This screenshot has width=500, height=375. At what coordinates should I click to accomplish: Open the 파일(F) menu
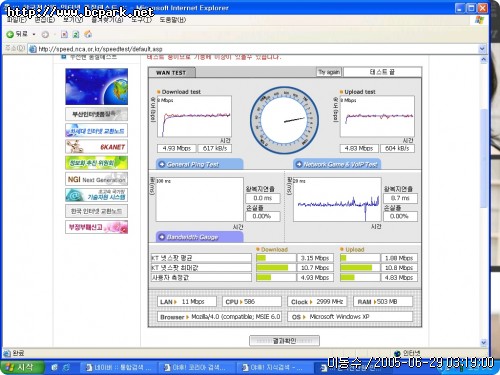[16, 20]
